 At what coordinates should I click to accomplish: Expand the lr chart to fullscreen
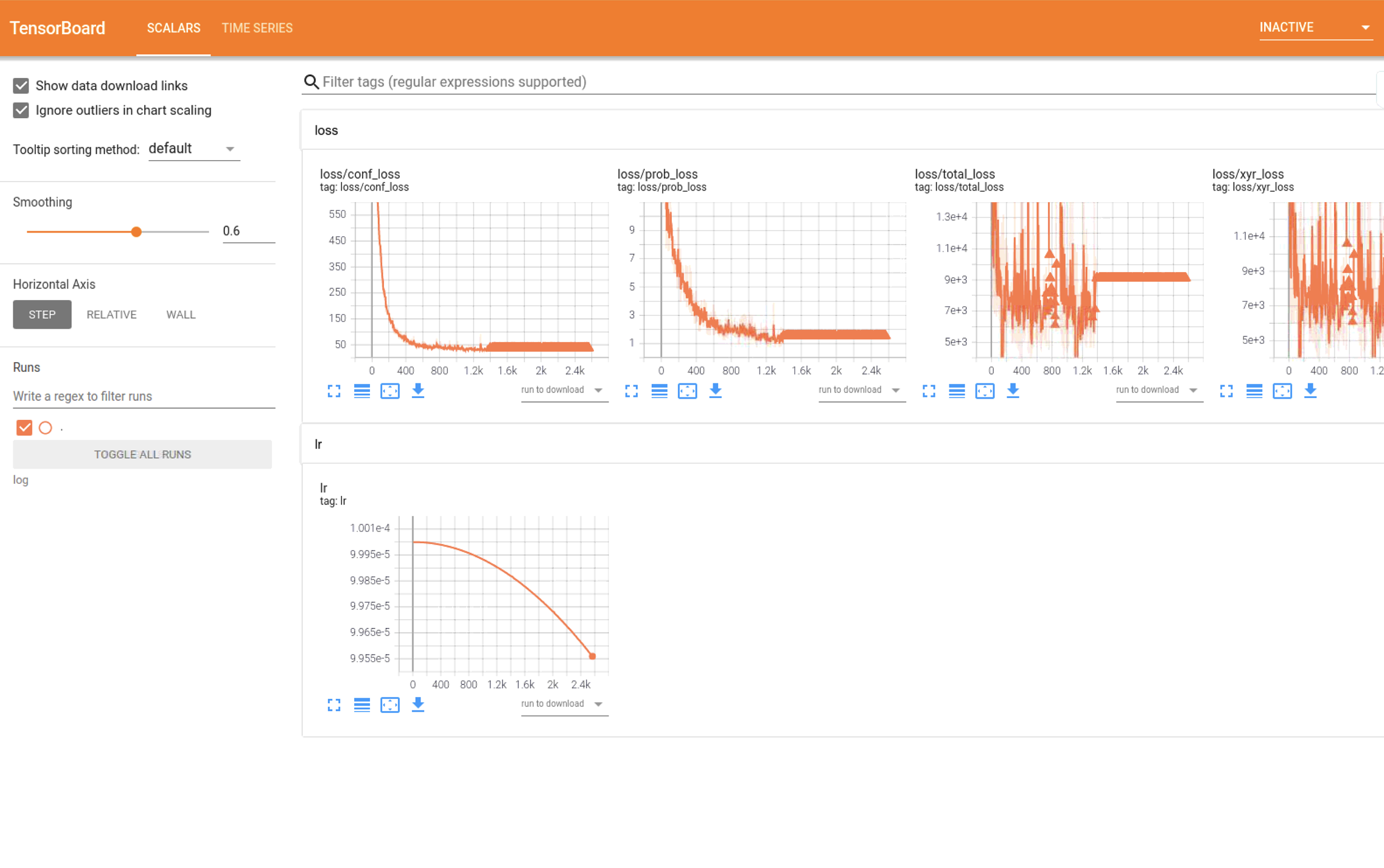(334, 705)
